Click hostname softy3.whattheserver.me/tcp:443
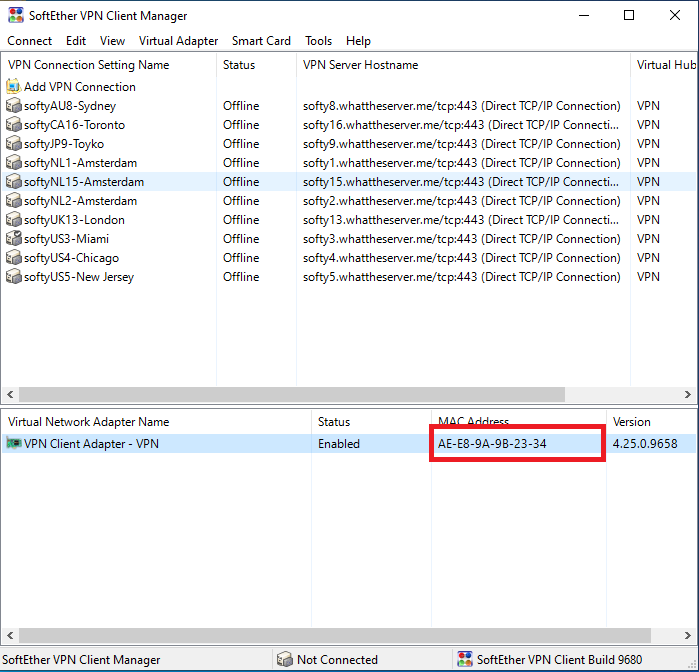 click(462, 239)
